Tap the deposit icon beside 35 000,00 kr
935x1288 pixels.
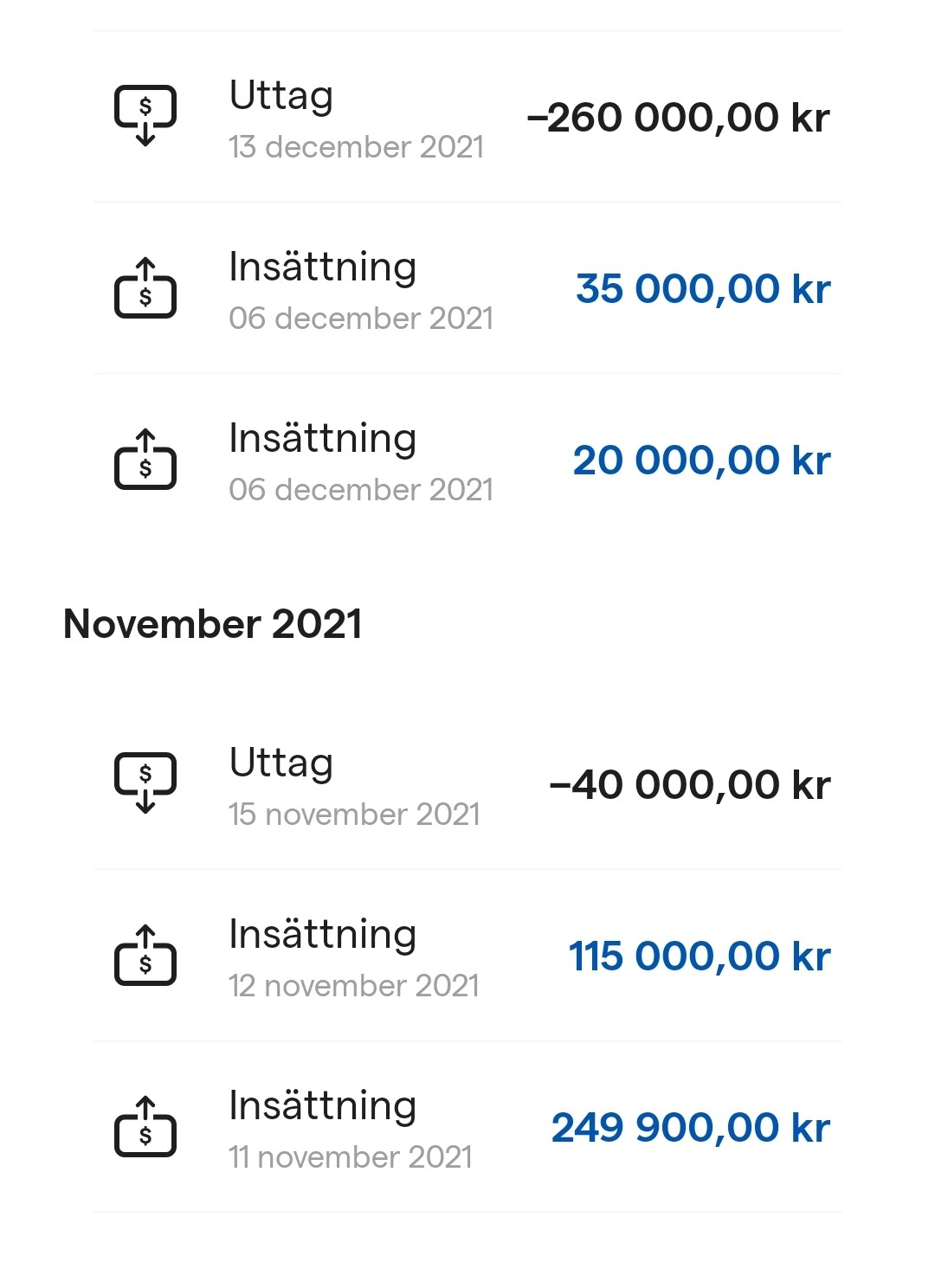[x=145, y=288]
